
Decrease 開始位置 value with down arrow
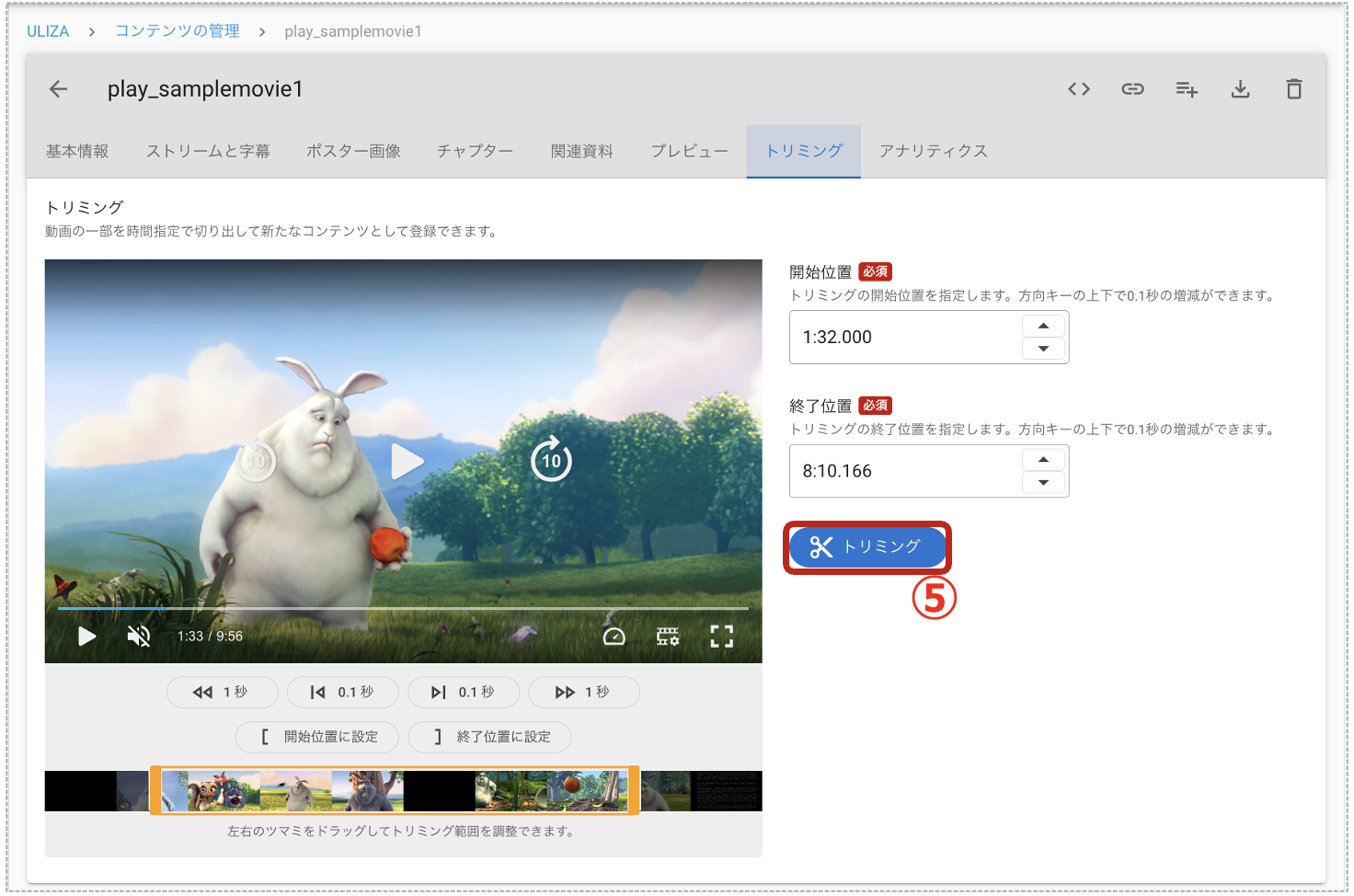1044,349
